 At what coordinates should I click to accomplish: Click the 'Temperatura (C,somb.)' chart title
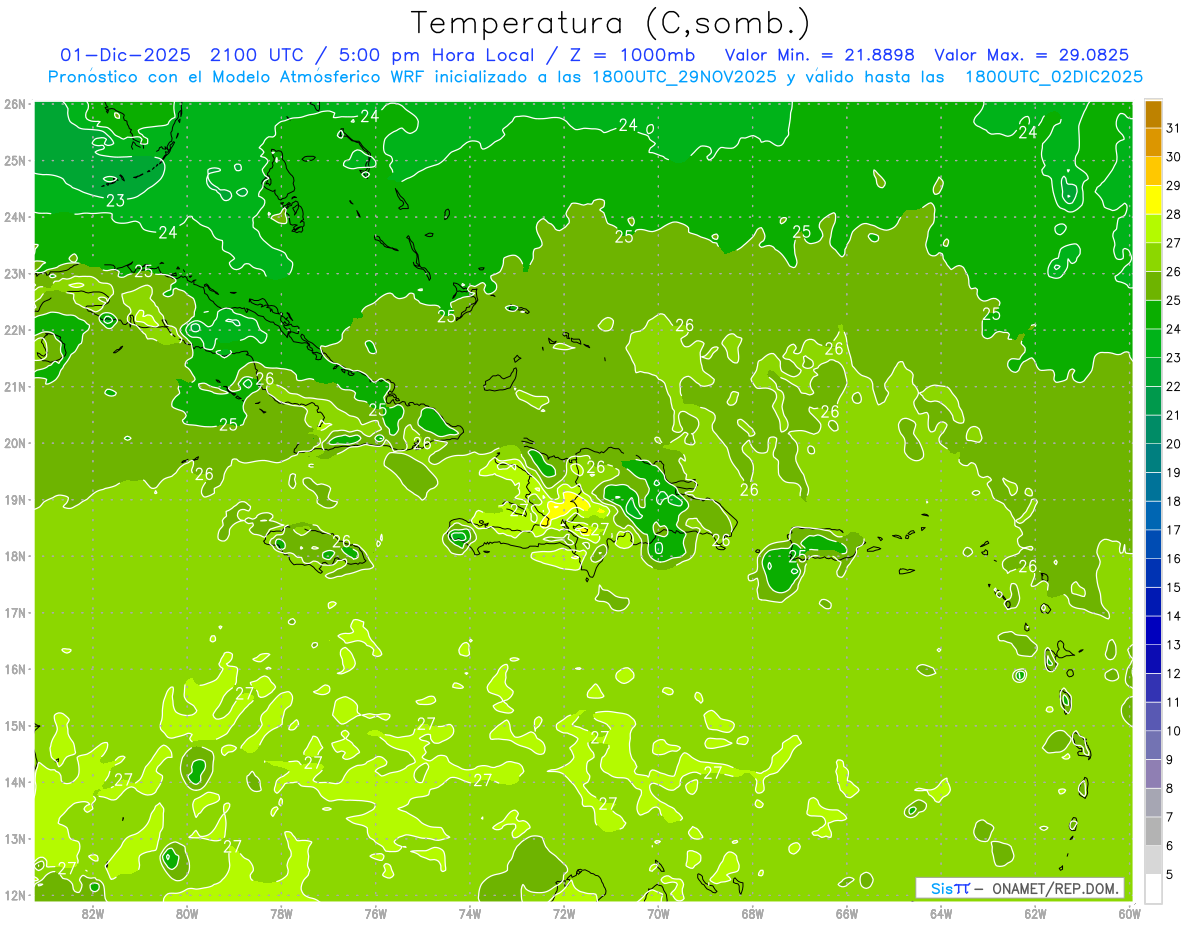[611, 23]
